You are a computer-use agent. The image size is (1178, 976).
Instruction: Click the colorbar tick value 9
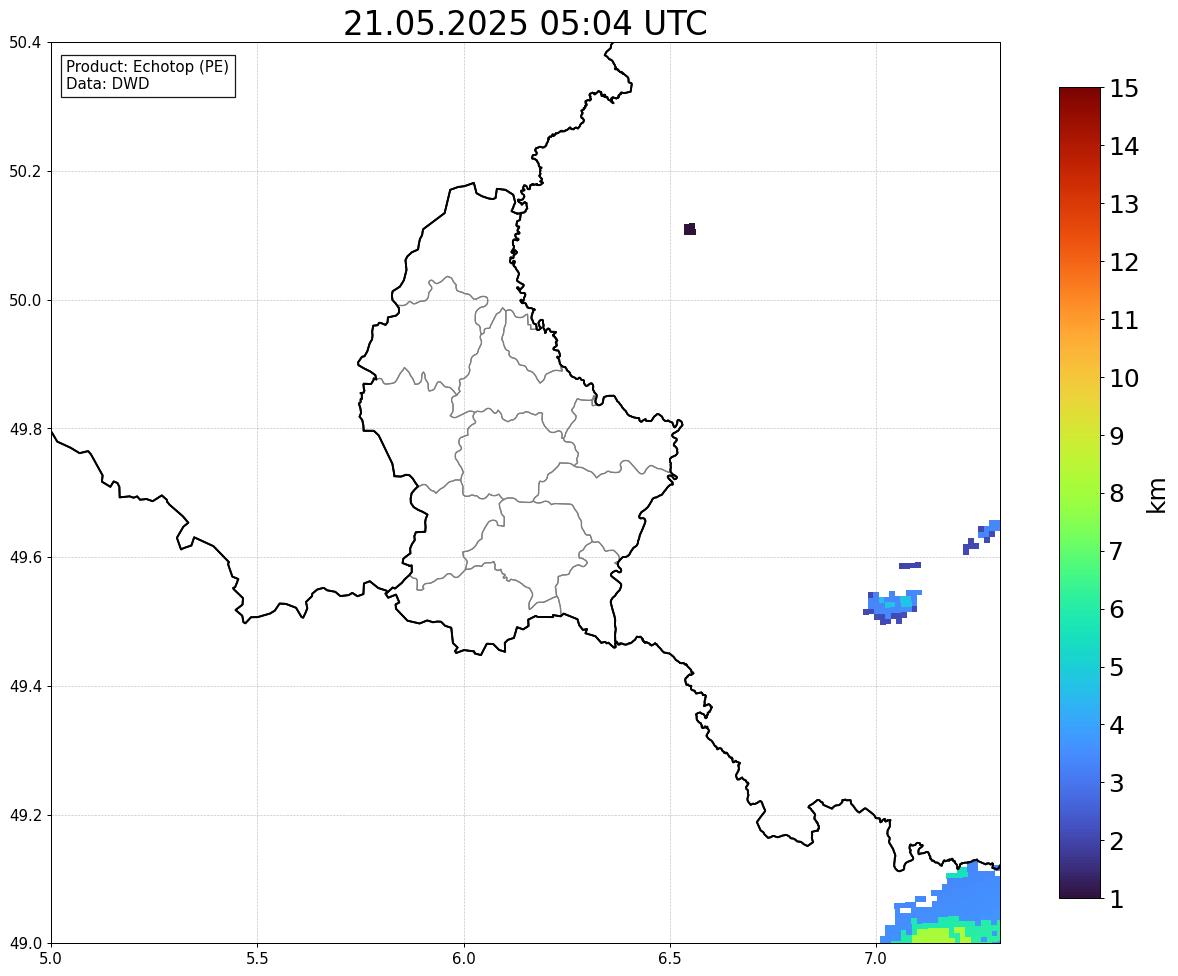[1117, 436]
